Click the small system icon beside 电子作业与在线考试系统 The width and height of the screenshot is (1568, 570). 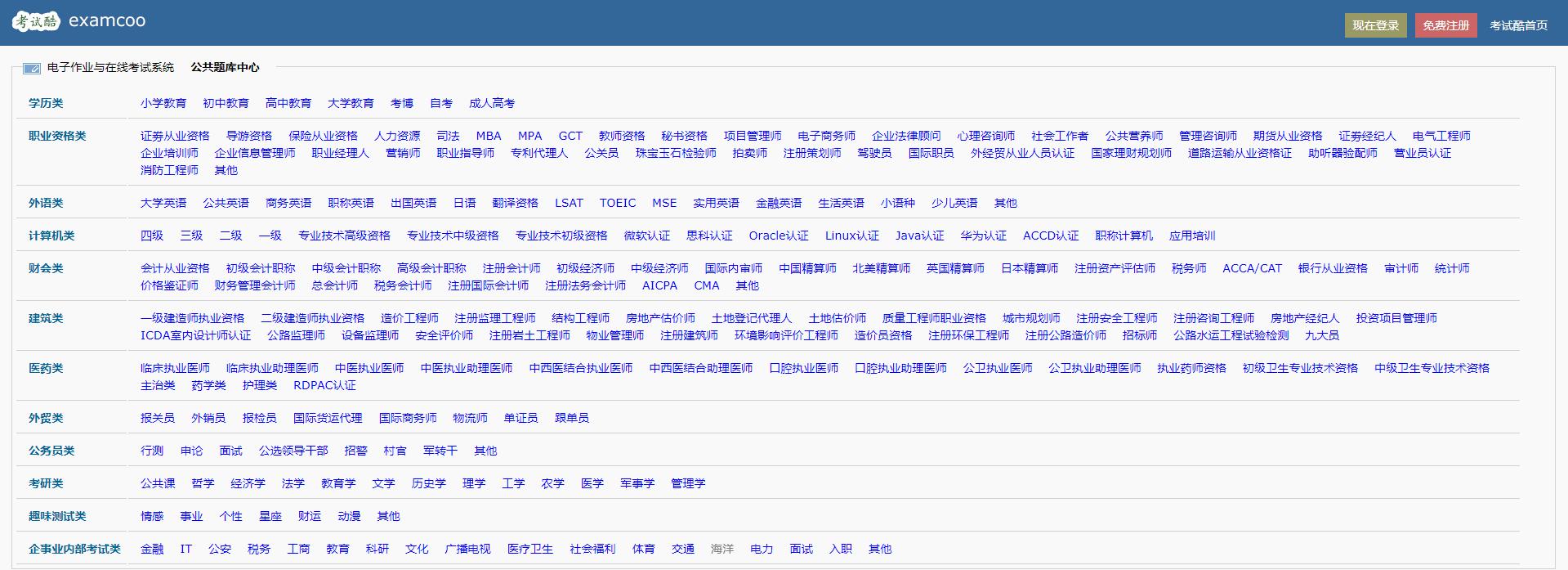tap(32, 68)
